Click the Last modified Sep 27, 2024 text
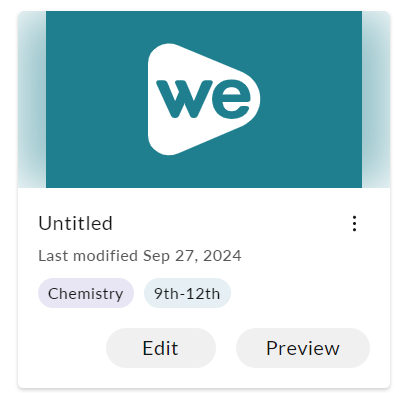This screenshot has width=399, height=393. click(x=140, y=256)
